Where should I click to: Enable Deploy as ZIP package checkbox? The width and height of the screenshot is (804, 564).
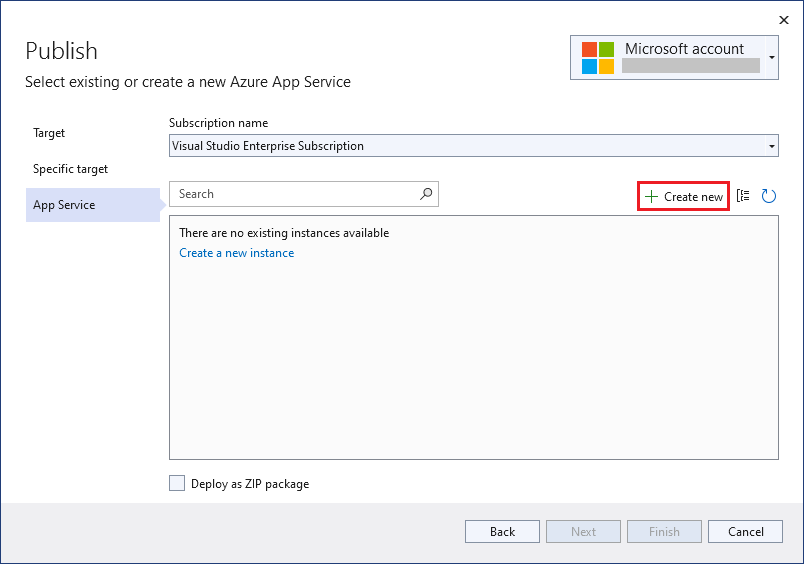[x=177, y=483]
